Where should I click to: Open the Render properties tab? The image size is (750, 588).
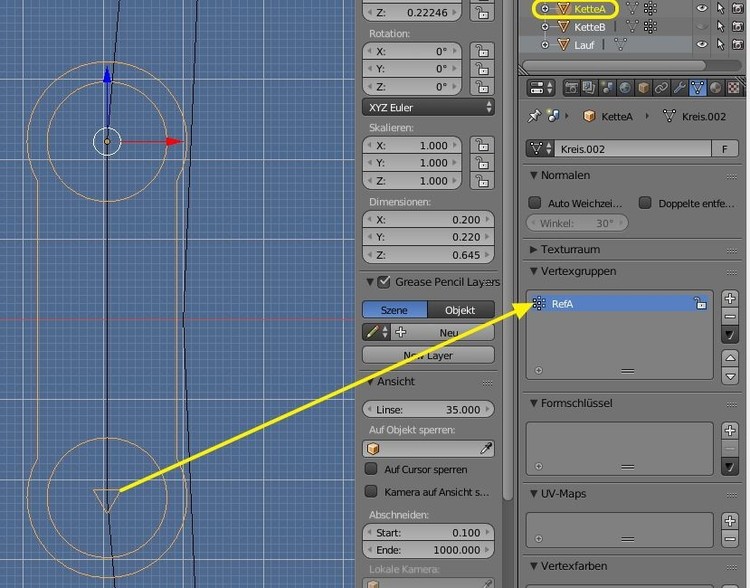click(x=571, y=88)
